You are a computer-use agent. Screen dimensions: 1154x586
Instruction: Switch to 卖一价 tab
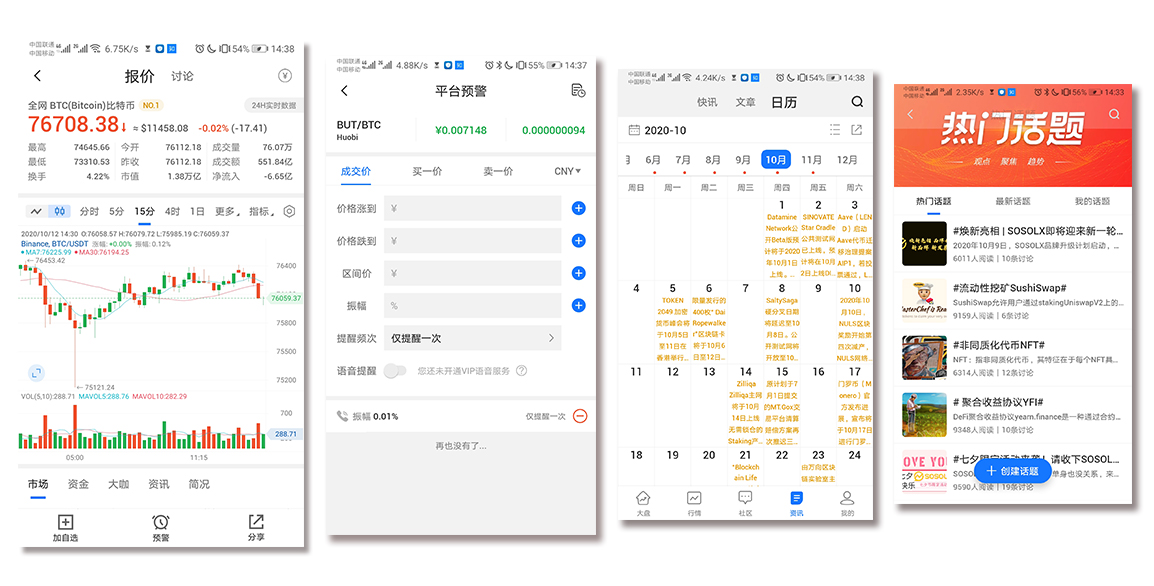[498, 171]
